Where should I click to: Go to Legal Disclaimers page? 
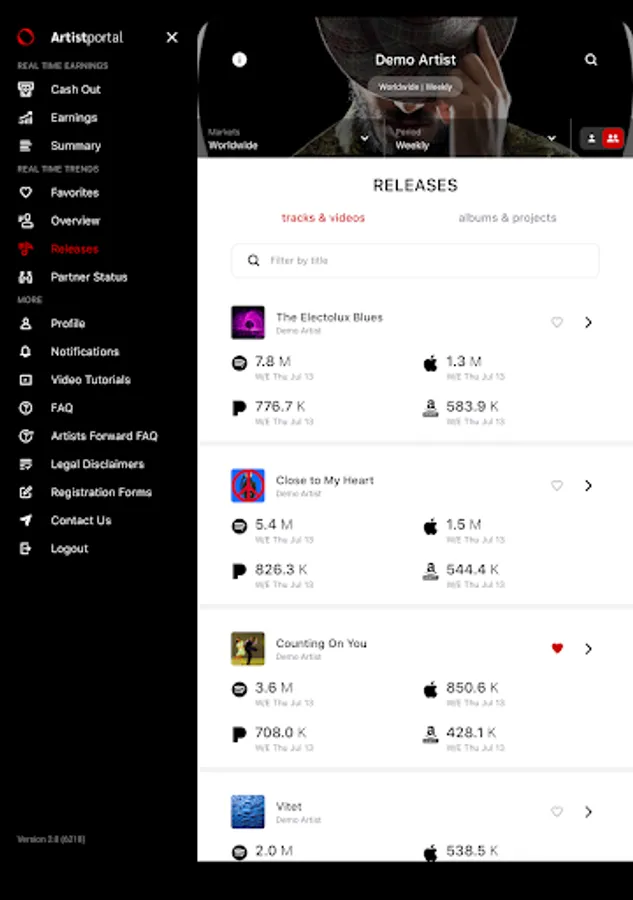pyautogui.click(x=98, y=464)
